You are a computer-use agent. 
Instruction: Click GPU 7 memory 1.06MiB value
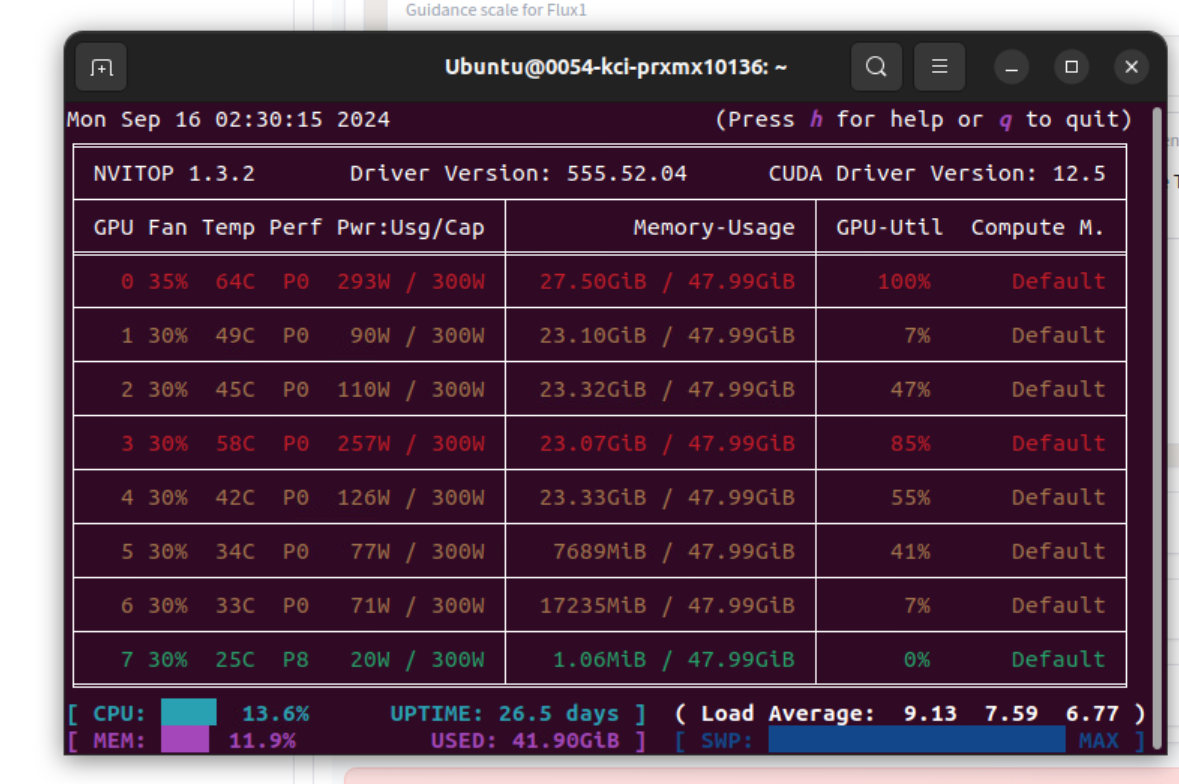pyautogui.click(x=599, y=660)
